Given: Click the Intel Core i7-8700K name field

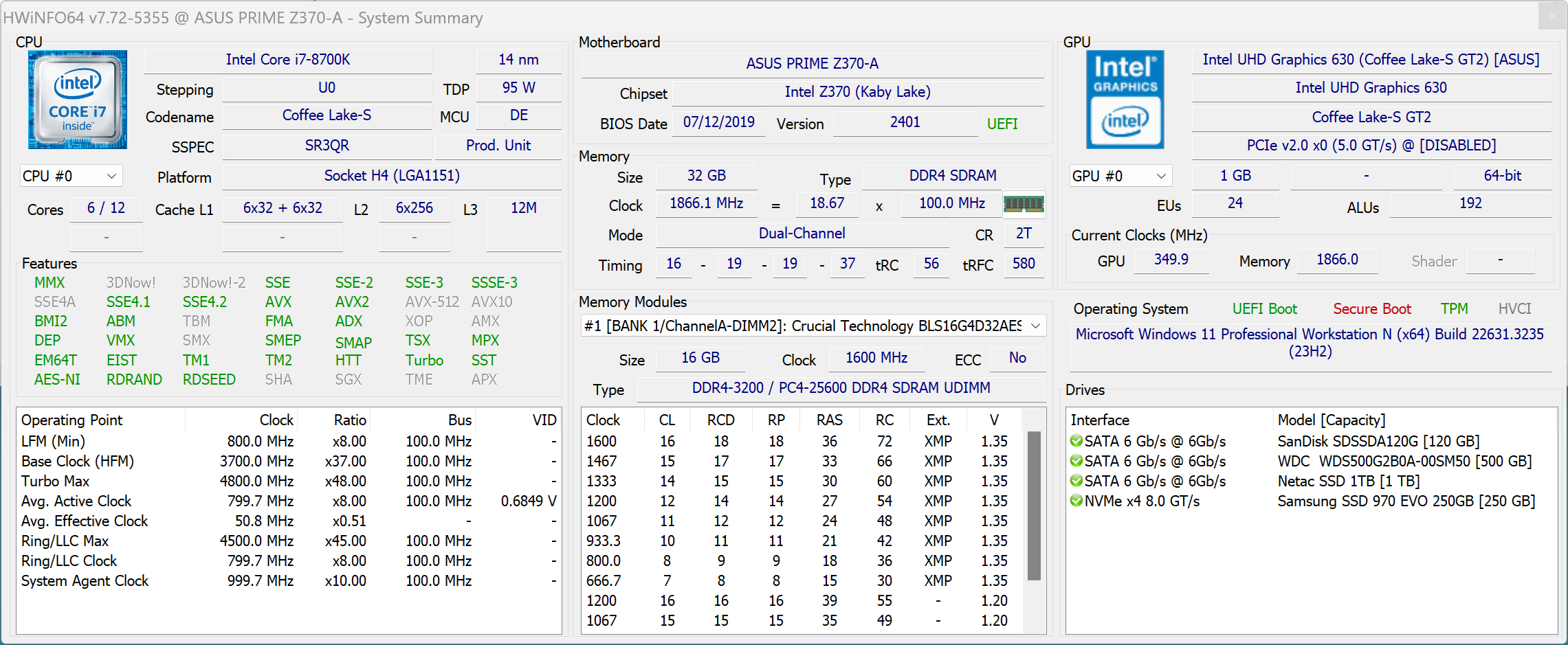Looking at the screenshot, I should click(x=288, y=60).
